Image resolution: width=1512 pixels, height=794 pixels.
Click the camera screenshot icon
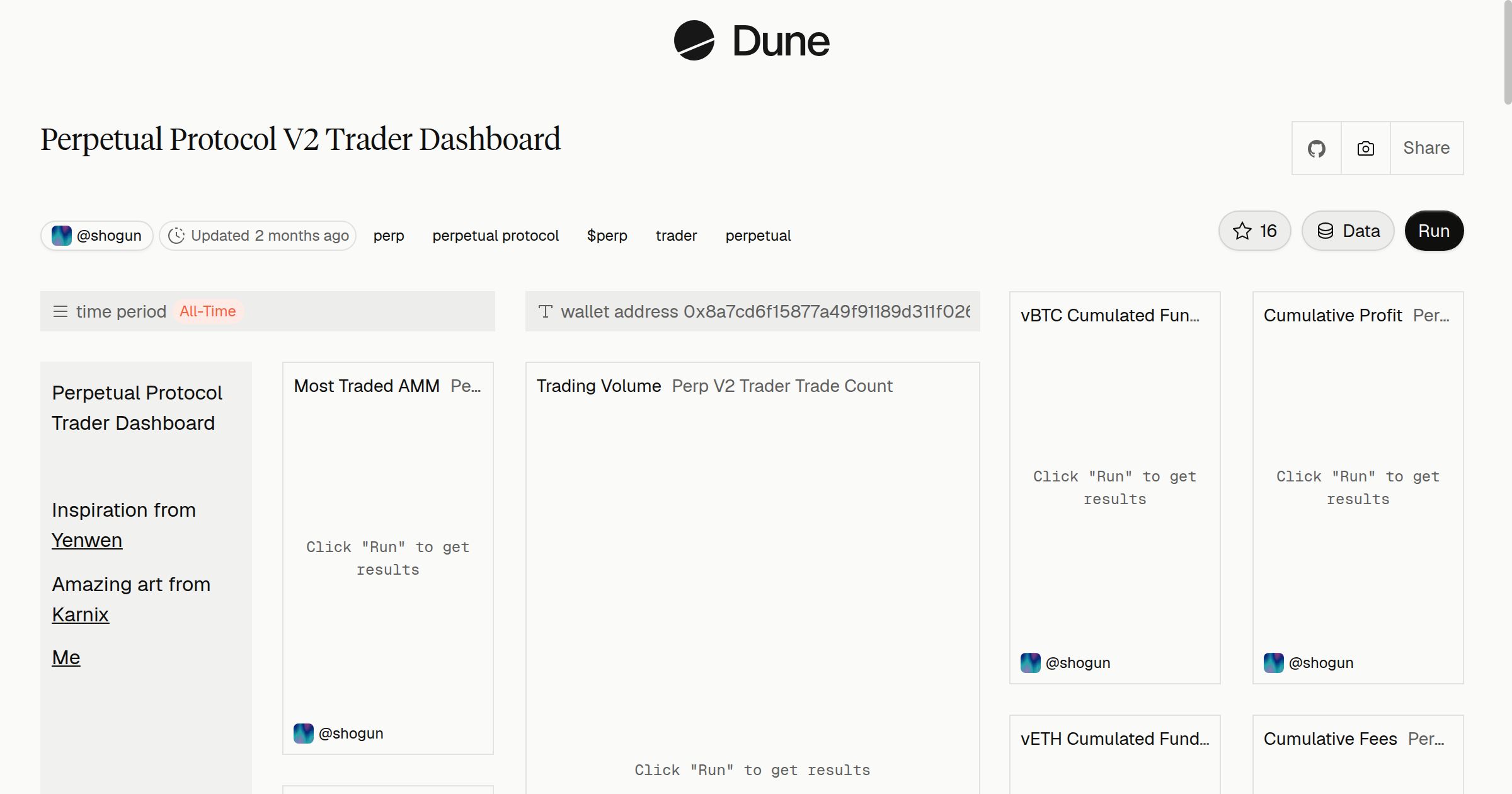point(1365,148)
